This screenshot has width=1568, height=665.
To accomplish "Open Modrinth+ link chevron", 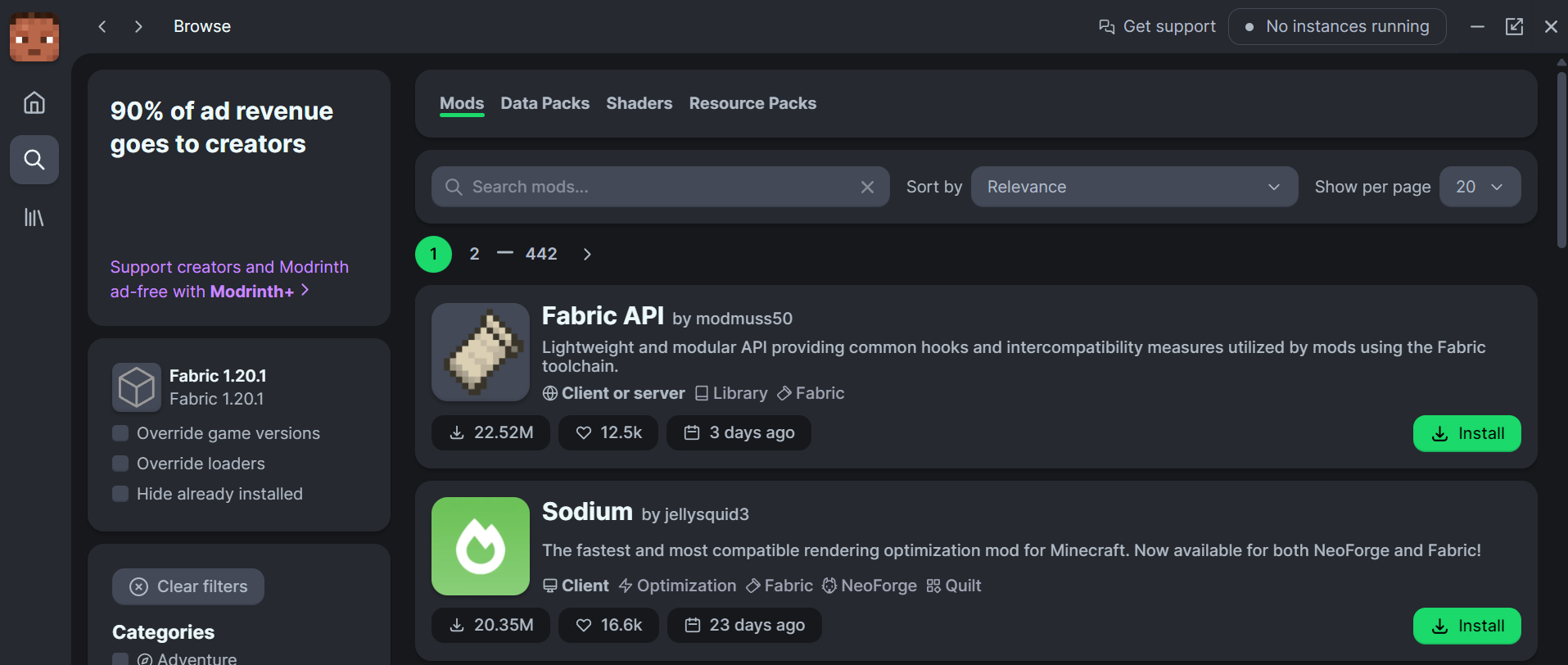I will pos(305,290).
